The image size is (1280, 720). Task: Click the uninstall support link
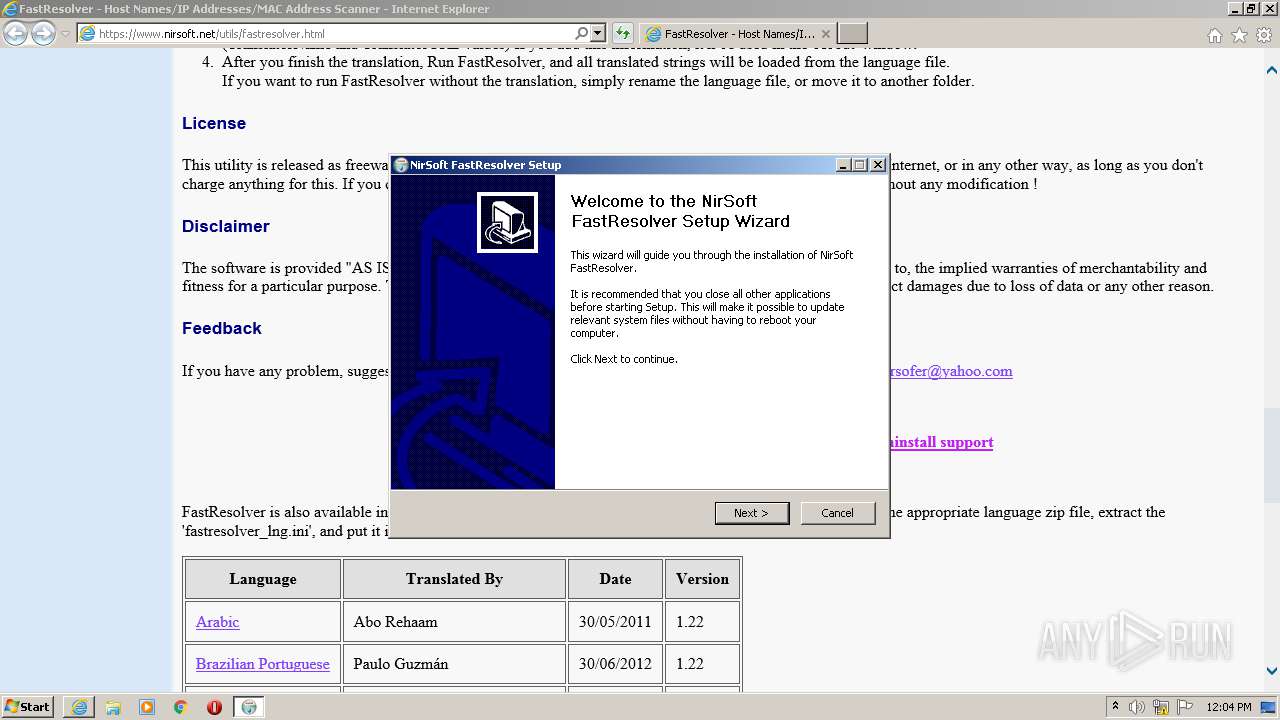[940, 442]
